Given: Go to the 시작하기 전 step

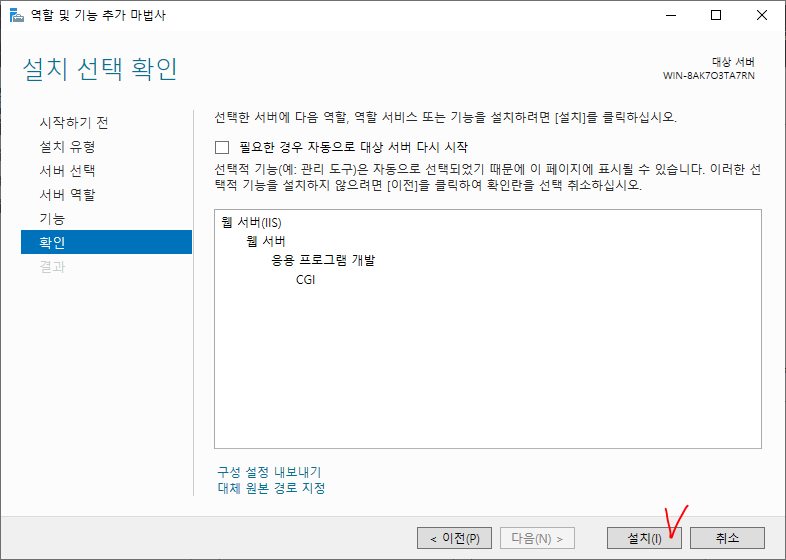Looking at the screenshot, I should click(74, 122).
